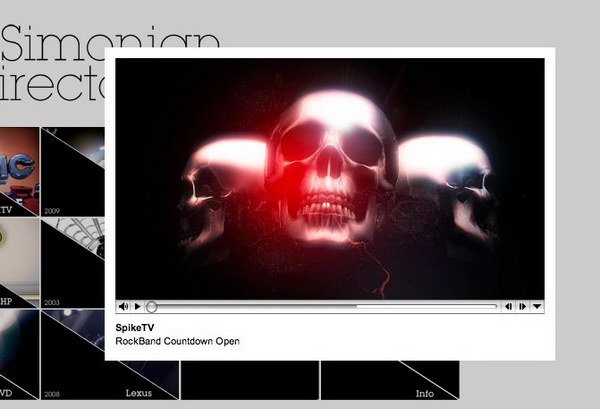Click the RockBand Countdown Open caption

pos(178,341)
